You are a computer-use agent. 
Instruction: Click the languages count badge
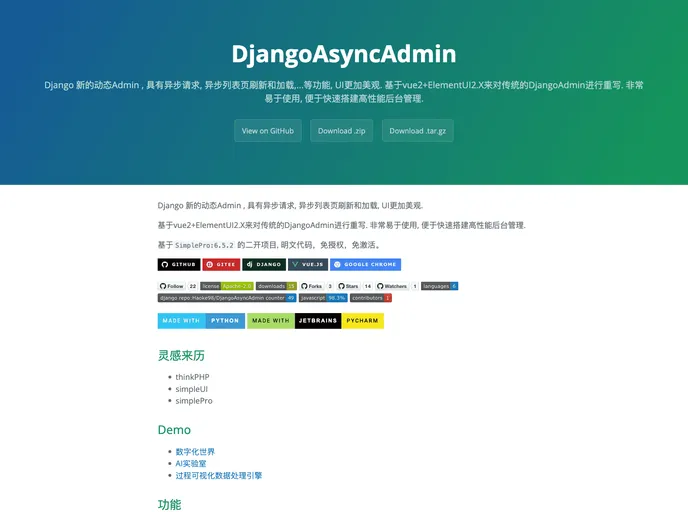click(x=440, y=286)
